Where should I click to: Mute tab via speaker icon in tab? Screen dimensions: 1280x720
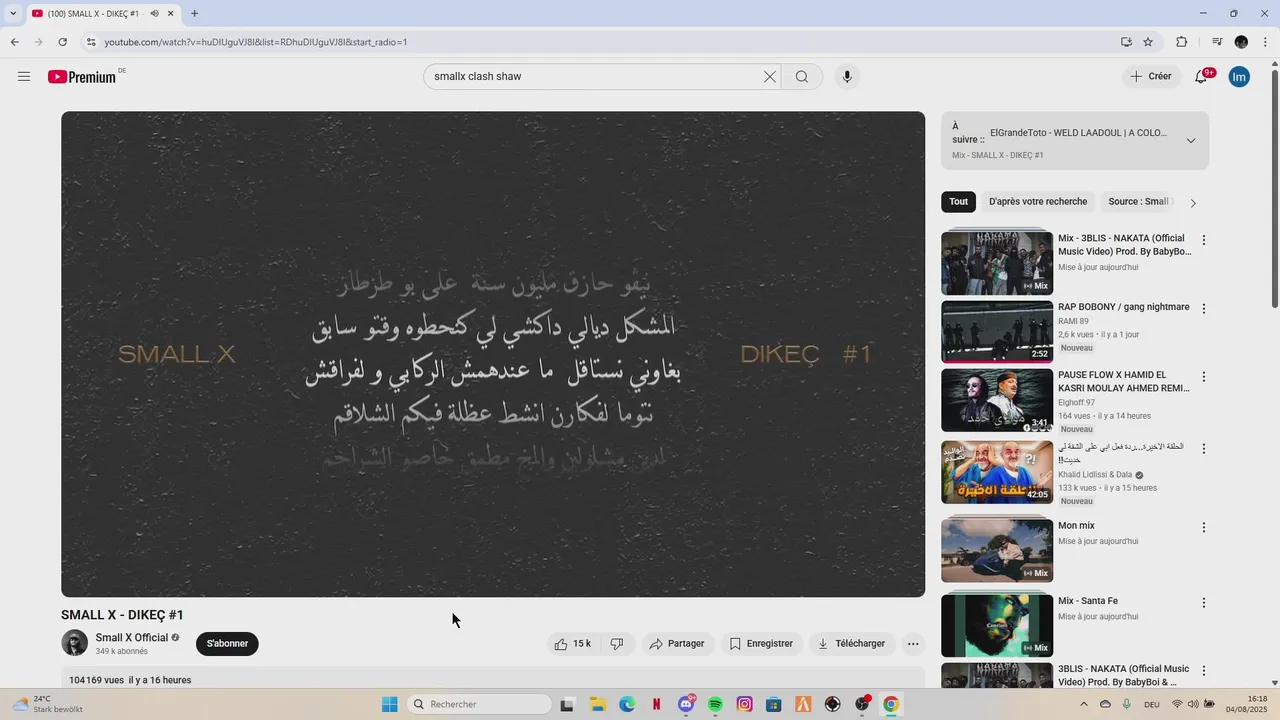pyautogui.click(x=154, y=13)
